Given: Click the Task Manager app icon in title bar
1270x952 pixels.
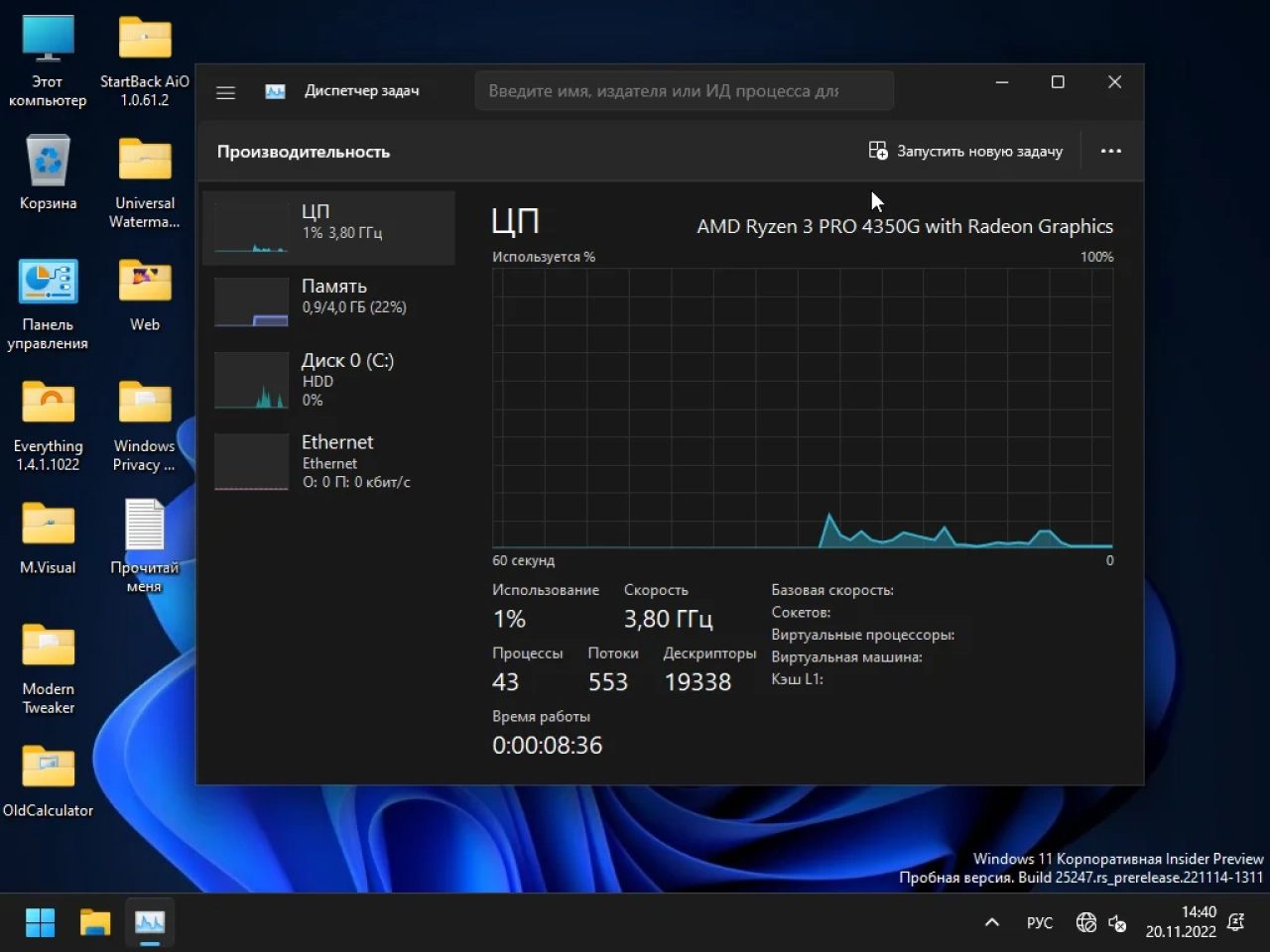Looking at the screenshot, I should point(275,91).
